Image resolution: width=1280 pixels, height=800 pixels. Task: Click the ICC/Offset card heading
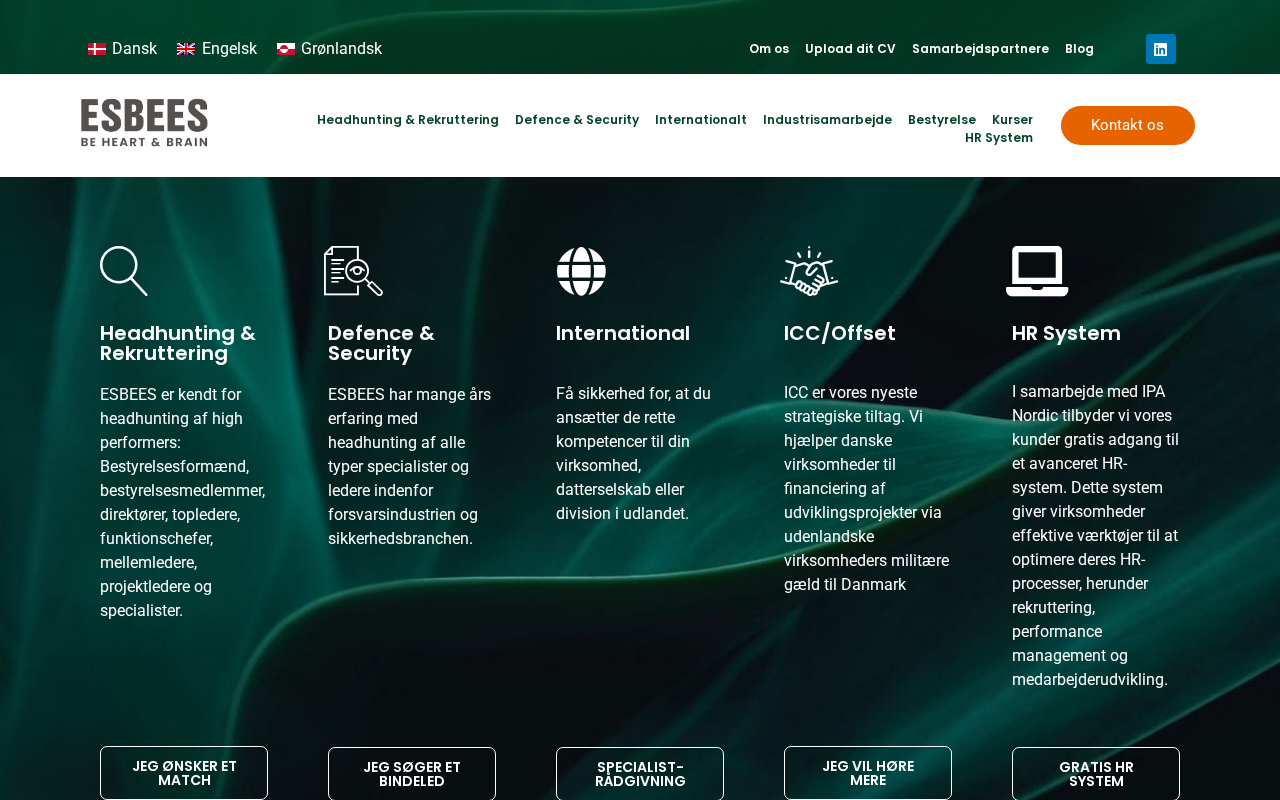[840, 333]
